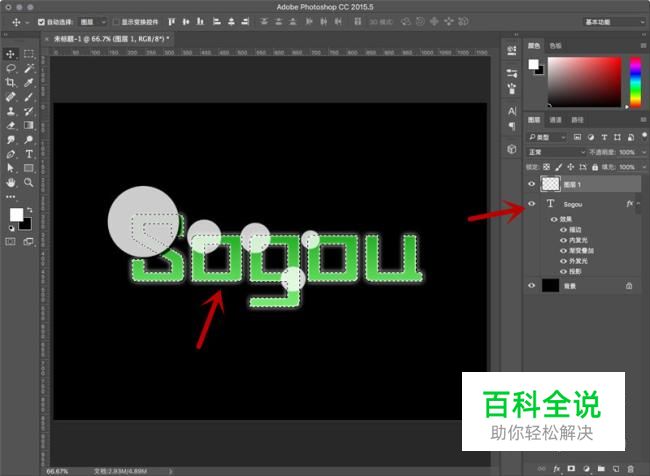Select the Eyedropper tool

tap(29, 83)
